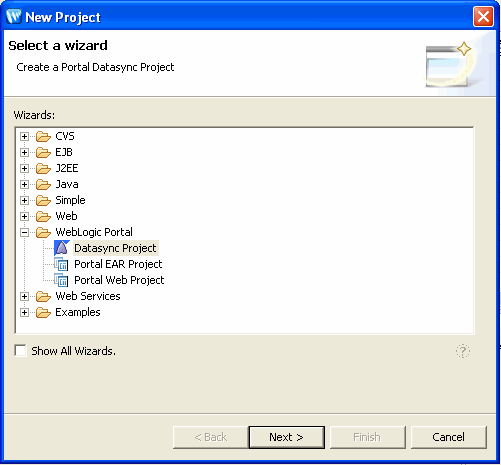Select the J2EE label
Screen dimensions: 501x465
pos(67,168)
